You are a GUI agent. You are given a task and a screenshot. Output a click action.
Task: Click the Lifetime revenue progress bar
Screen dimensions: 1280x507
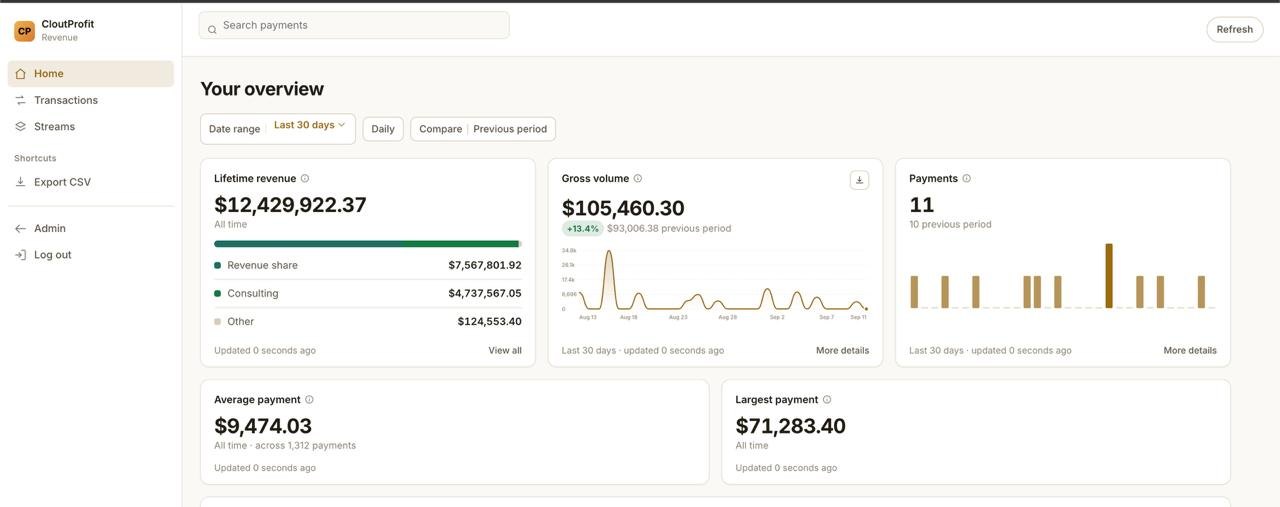click(368, 244)
